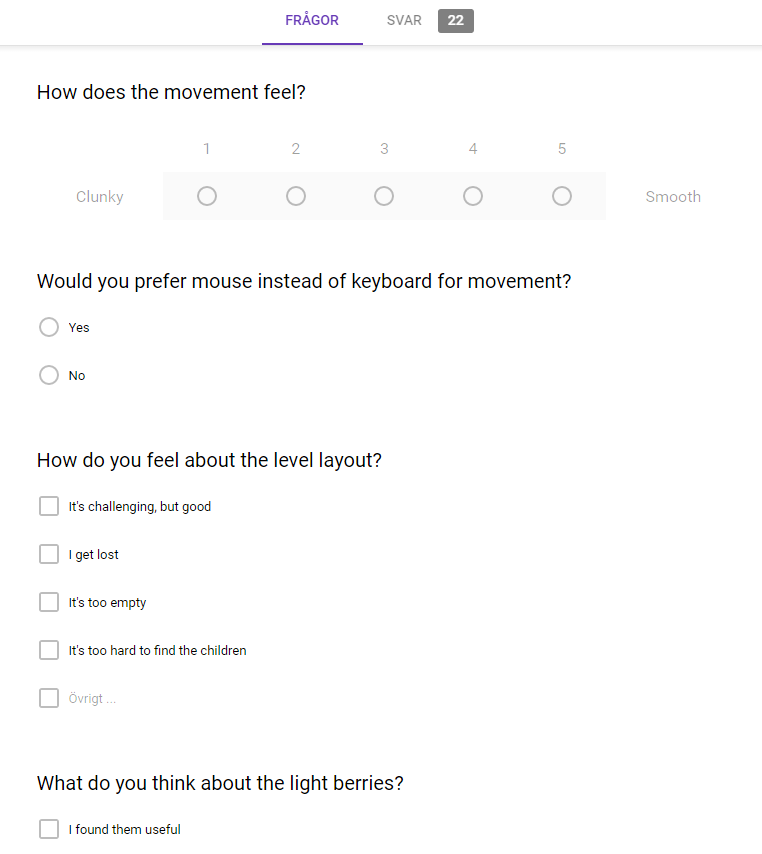Click the 22 responses count badge
This screenshot has height=854, width=762.
pos(455,20)
